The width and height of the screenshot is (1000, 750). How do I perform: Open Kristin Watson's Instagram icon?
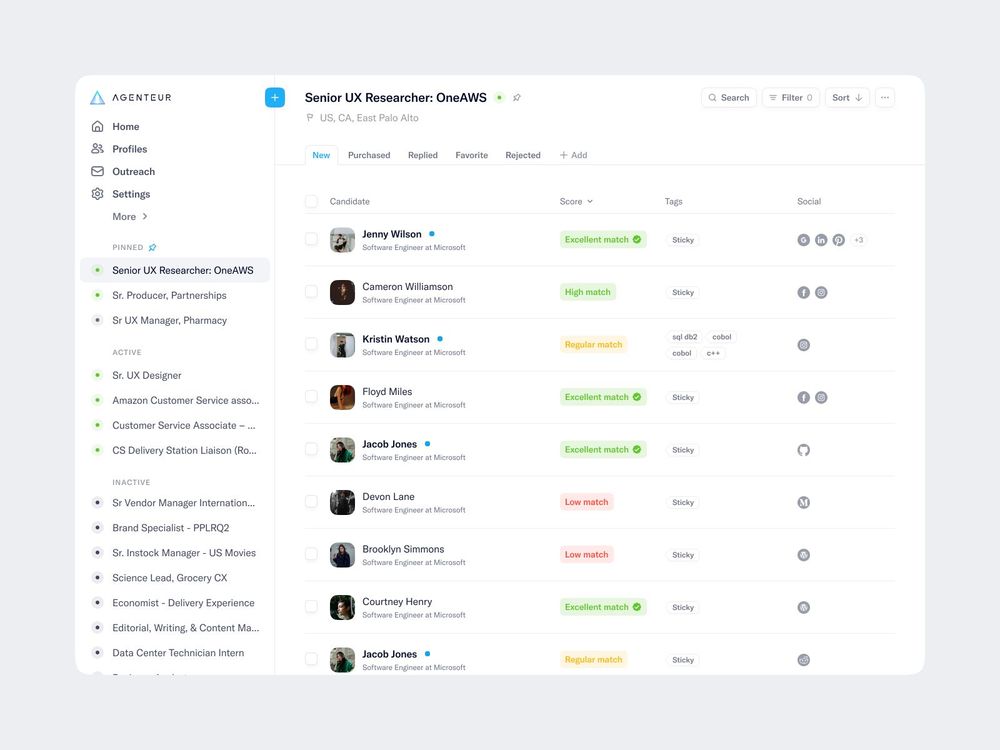[804, 345]
